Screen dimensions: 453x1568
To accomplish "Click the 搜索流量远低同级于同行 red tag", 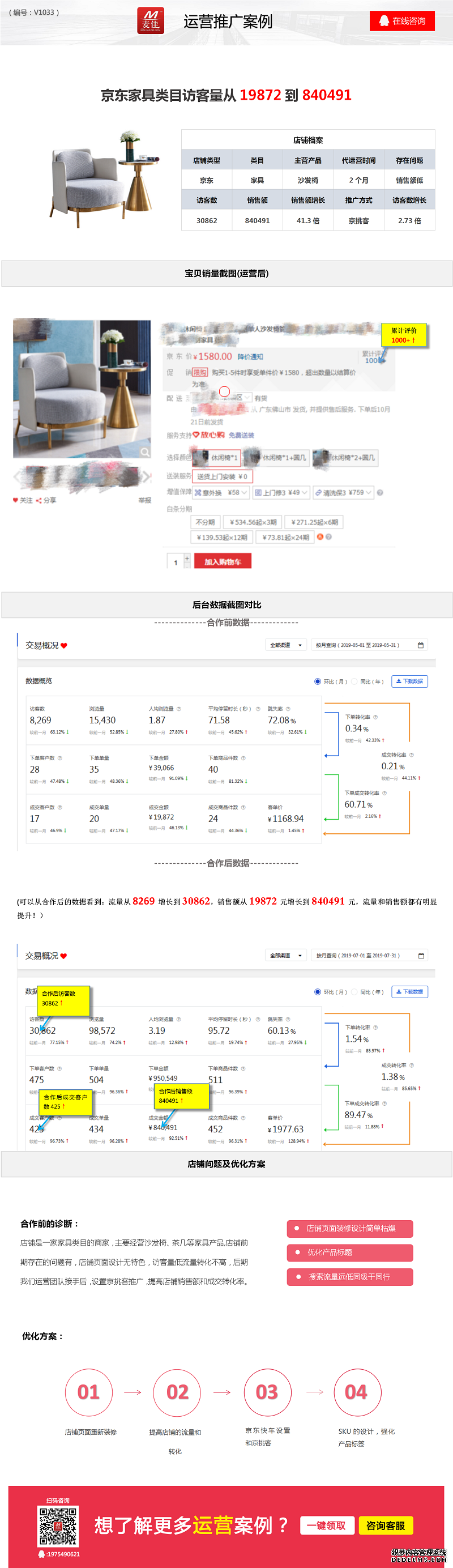I will point(349,1277).
